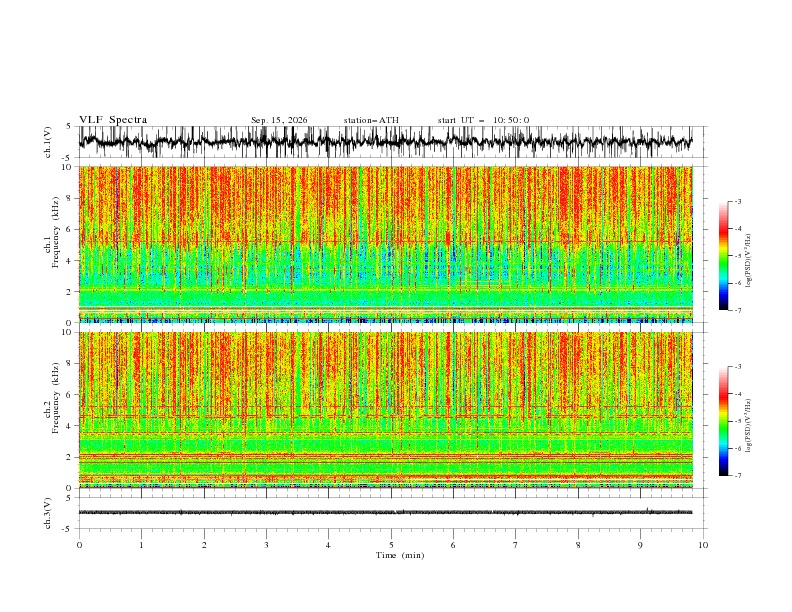
Task: Click the start UT 10:50:0 label
Action: 483,120
